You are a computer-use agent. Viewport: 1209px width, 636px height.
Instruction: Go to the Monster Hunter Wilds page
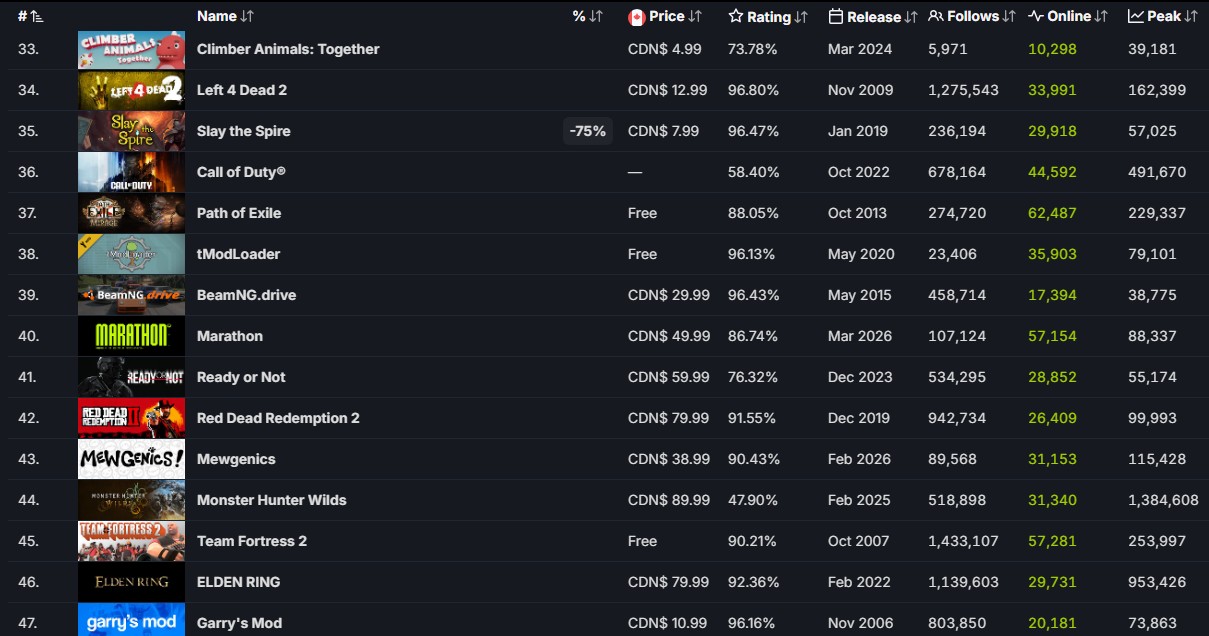[271, 500]
